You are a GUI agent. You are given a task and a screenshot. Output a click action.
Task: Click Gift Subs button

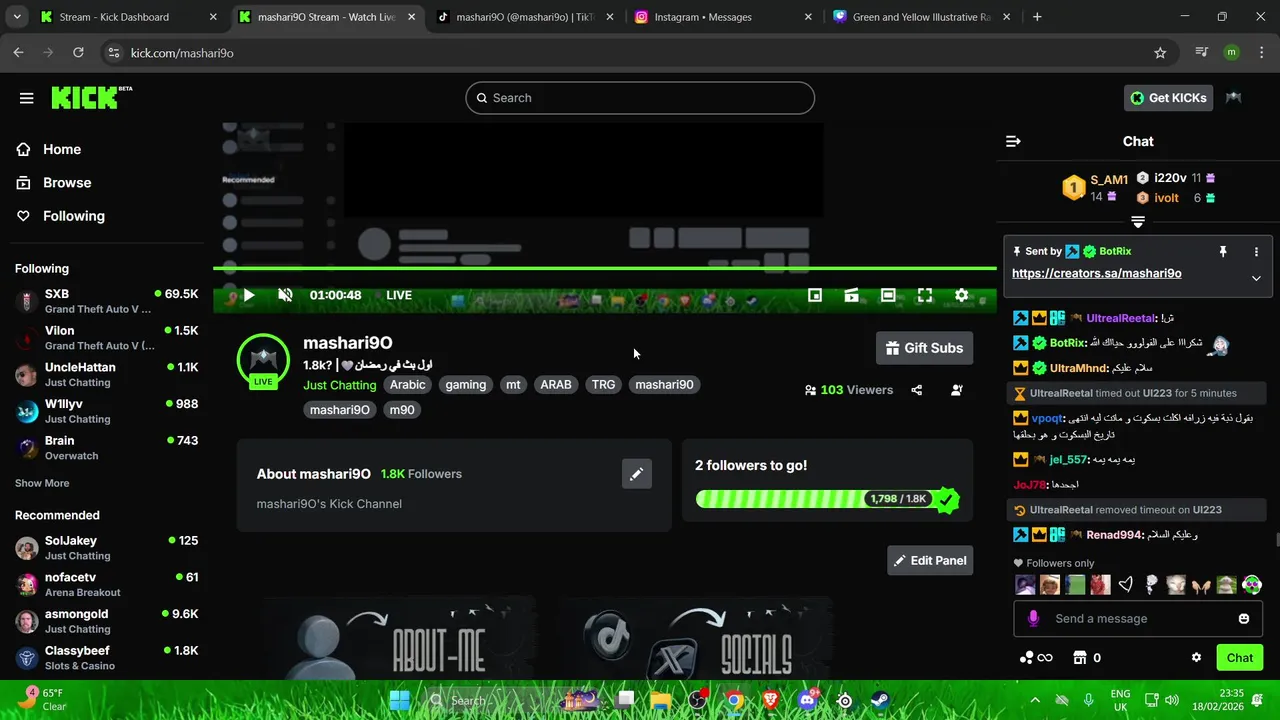924,348
